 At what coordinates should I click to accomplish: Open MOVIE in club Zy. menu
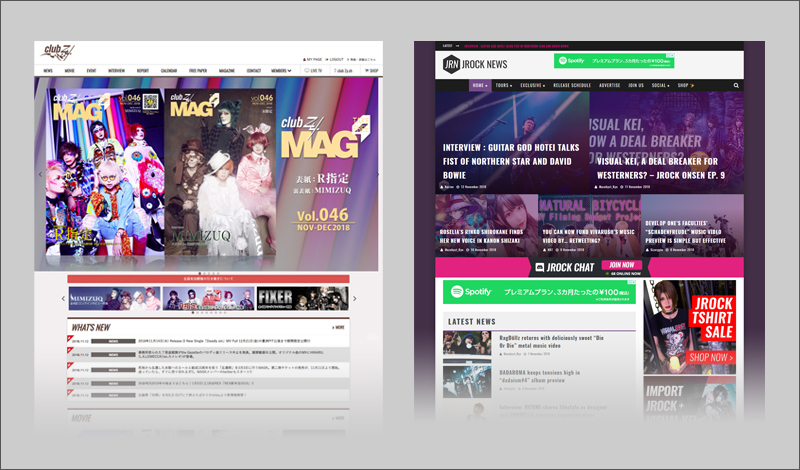pos(69,70)
